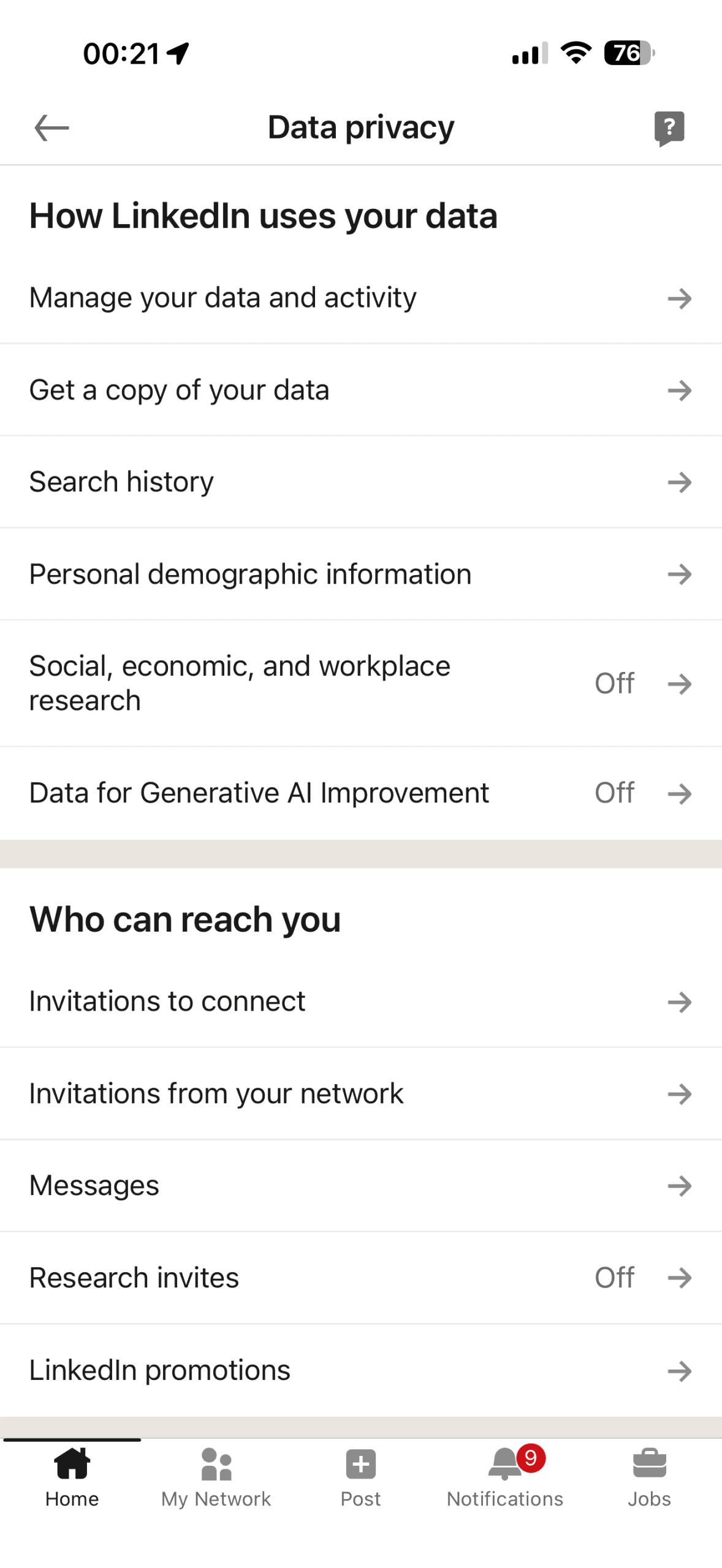Tap arrow beside Search history
This screenshot has height=1568, width=722.
pos(679,482)
